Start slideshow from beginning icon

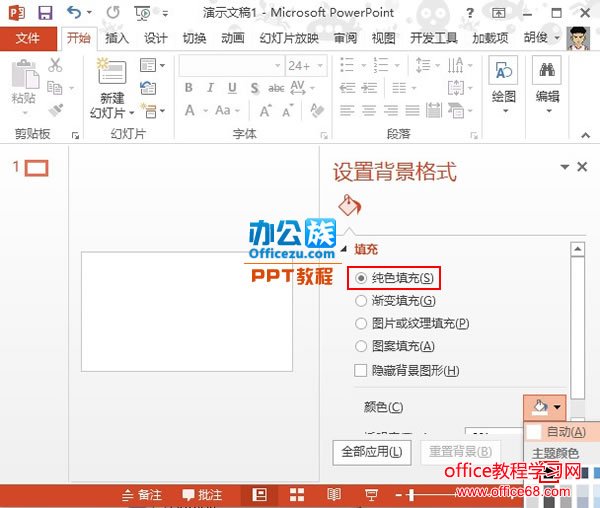(142, 13)
